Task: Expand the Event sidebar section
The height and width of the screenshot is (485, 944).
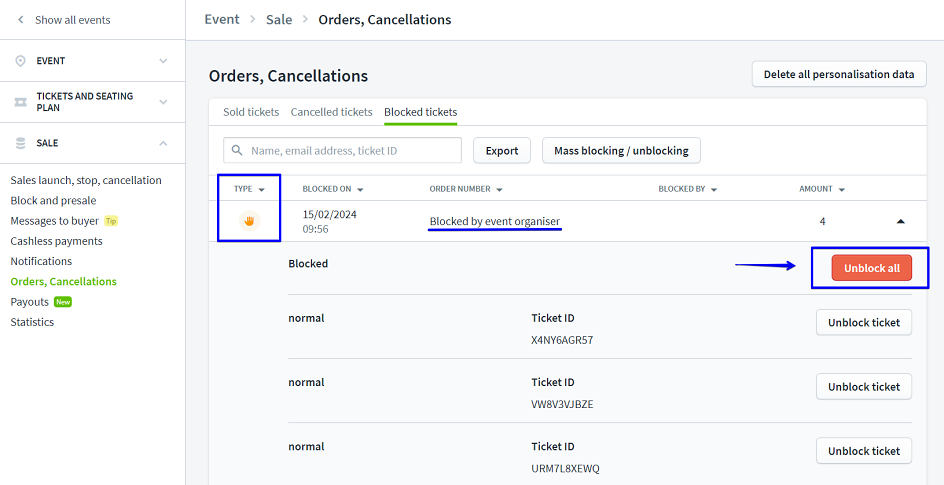Action: [163, 61]
